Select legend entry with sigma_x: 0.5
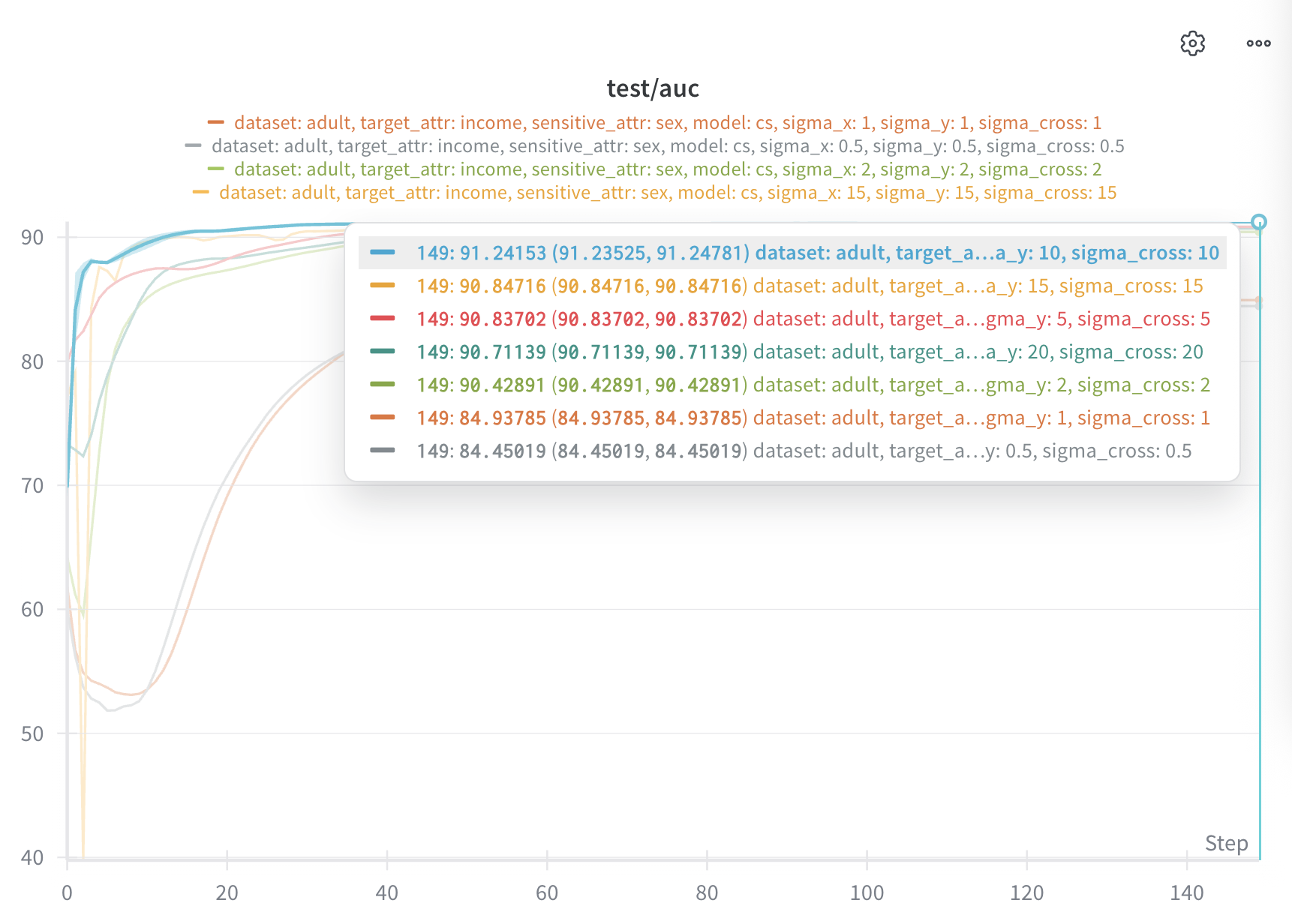Screen dimensions: 1292x924 668,145
